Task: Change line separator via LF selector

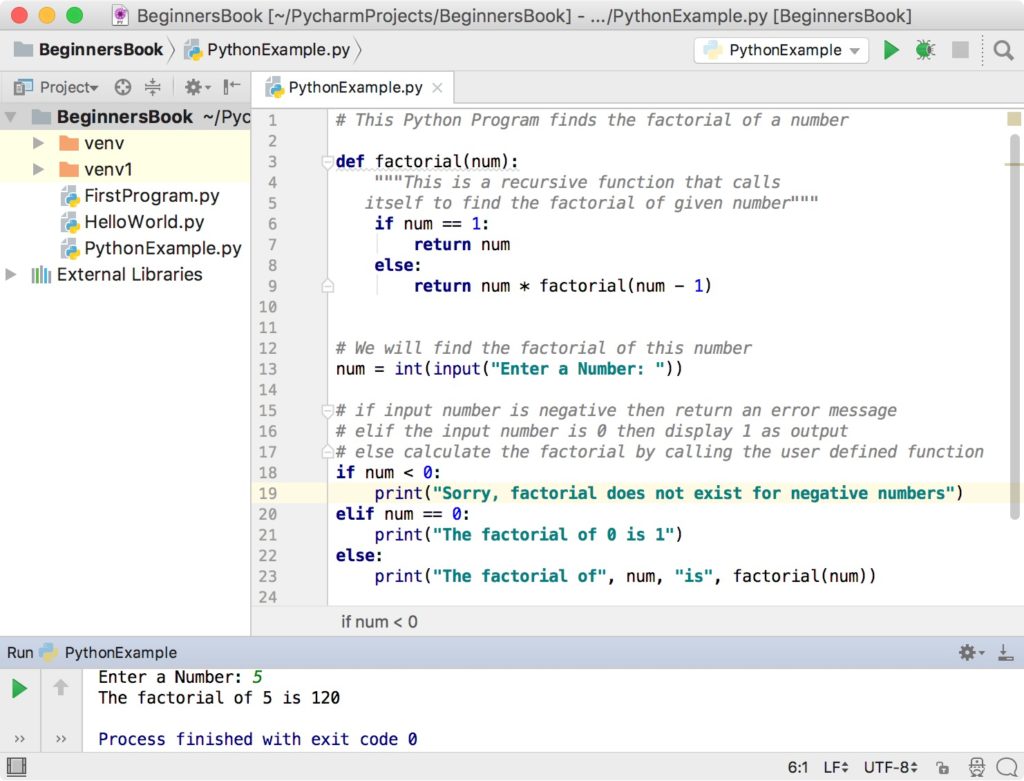Action: click(834, 768)
